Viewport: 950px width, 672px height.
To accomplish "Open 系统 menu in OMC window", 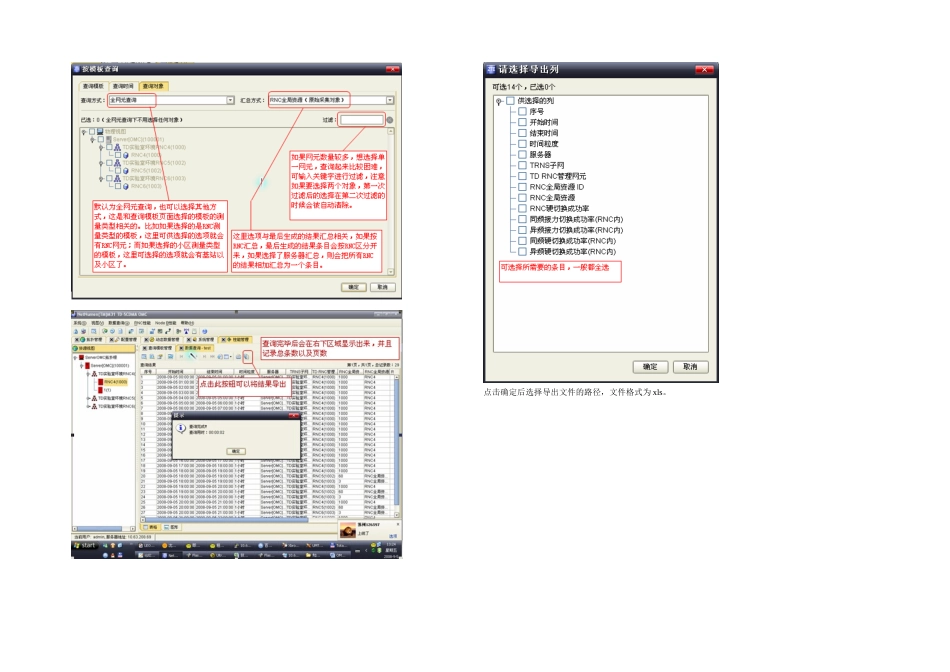I will (x=80, y=323).
